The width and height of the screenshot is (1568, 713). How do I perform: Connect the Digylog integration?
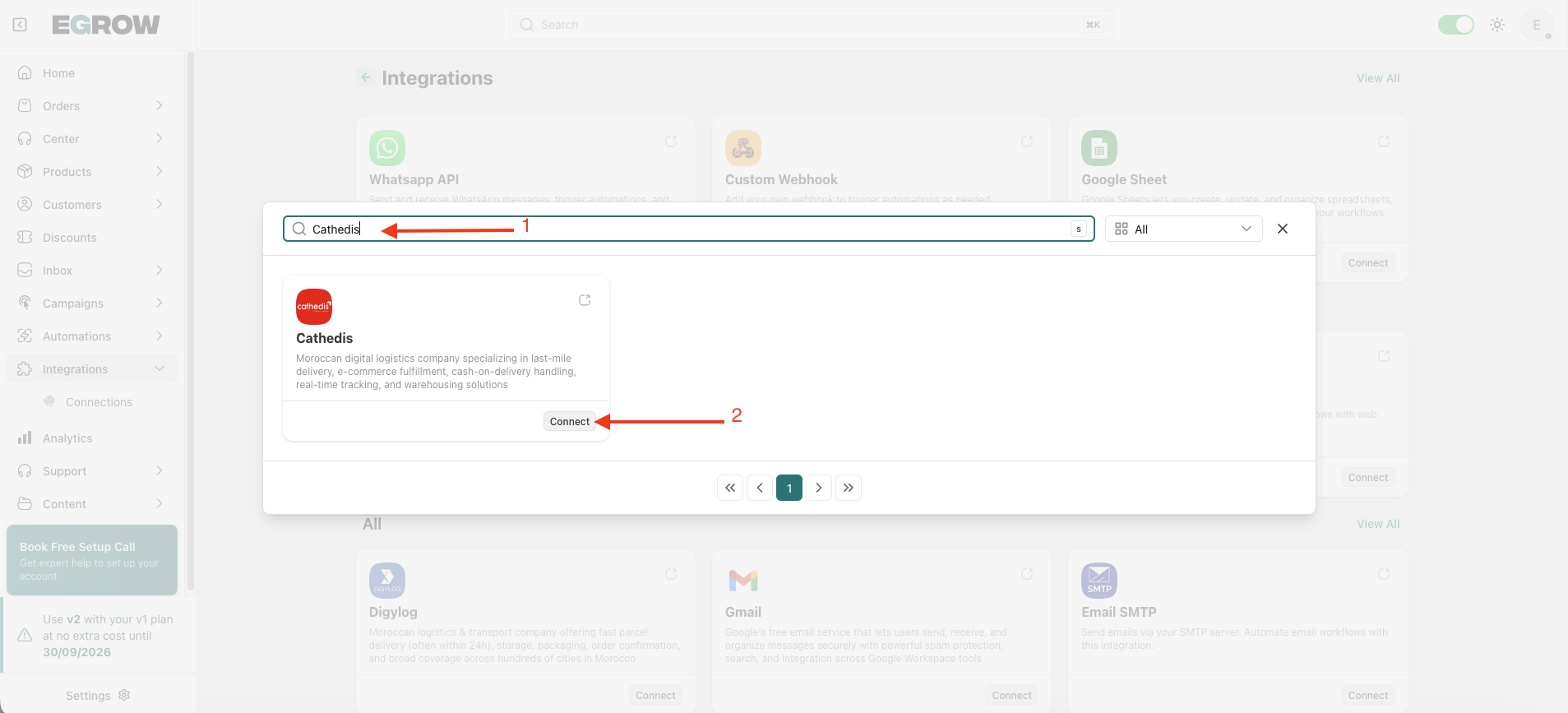655,695
